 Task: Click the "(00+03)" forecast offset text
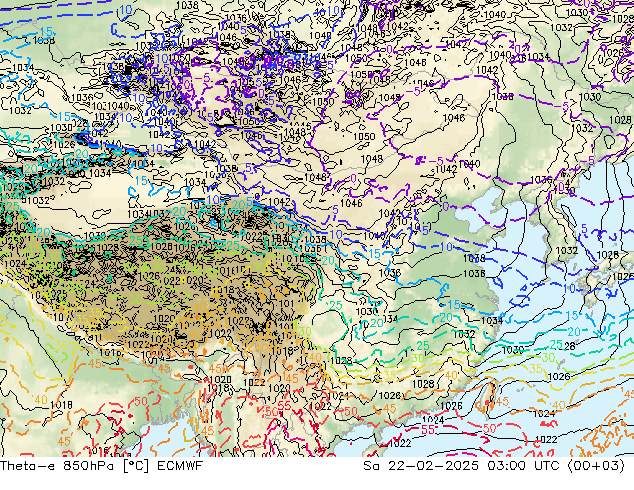pos(596,465)
